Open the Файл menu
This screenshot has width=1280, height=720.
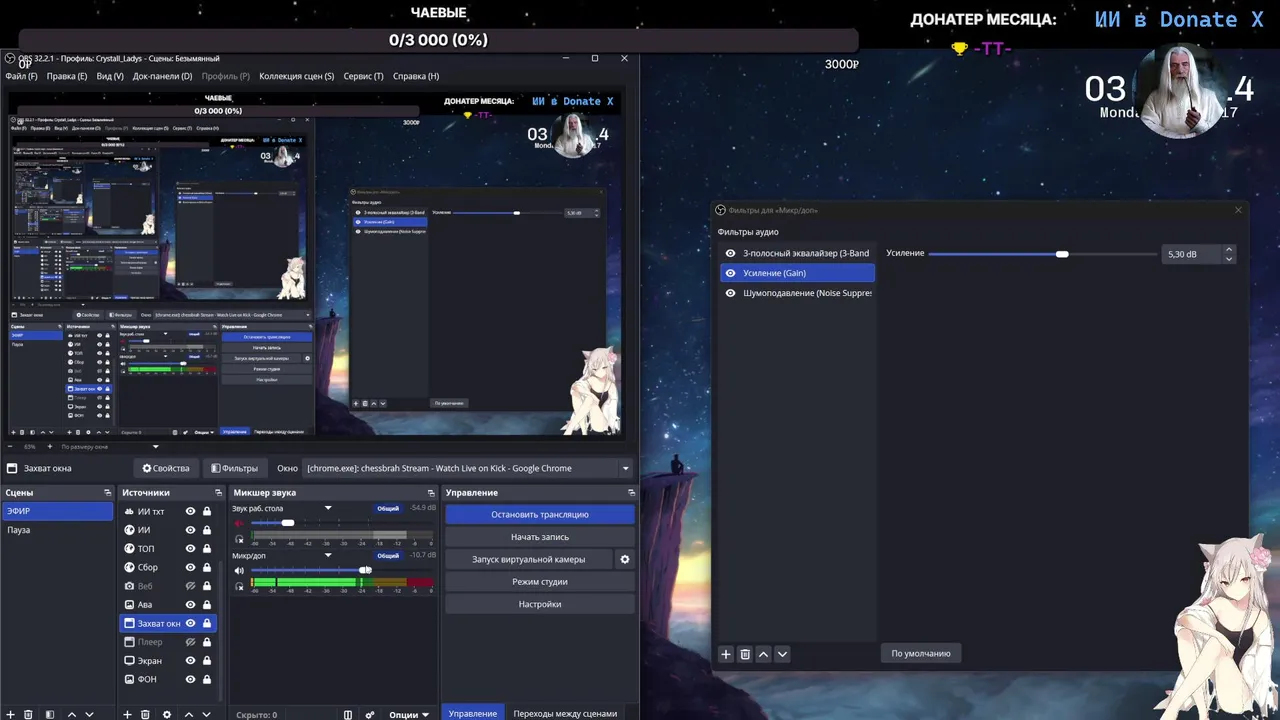click(x=21, y=76)
